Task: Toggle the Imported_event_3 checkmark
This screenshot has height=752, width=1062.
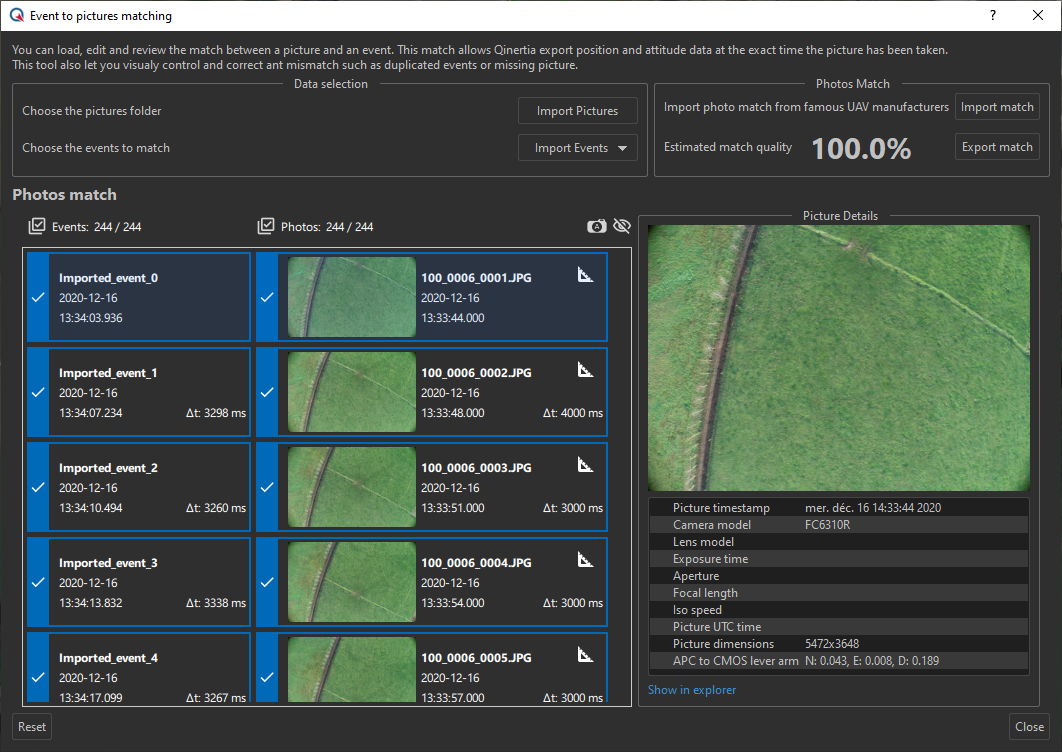Action: tap(37, 583)
